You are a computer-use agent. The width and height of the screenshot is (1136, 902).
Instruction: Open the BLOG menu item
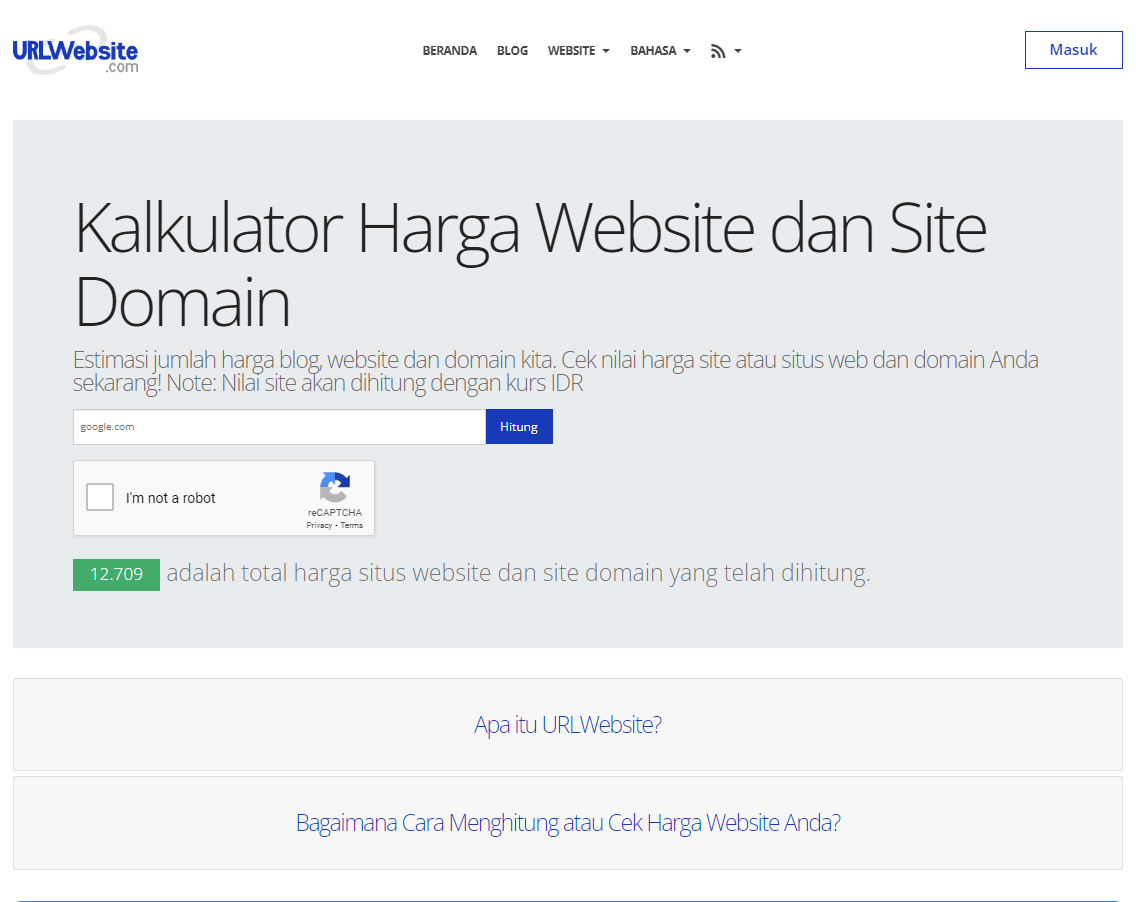coord(512,51)
